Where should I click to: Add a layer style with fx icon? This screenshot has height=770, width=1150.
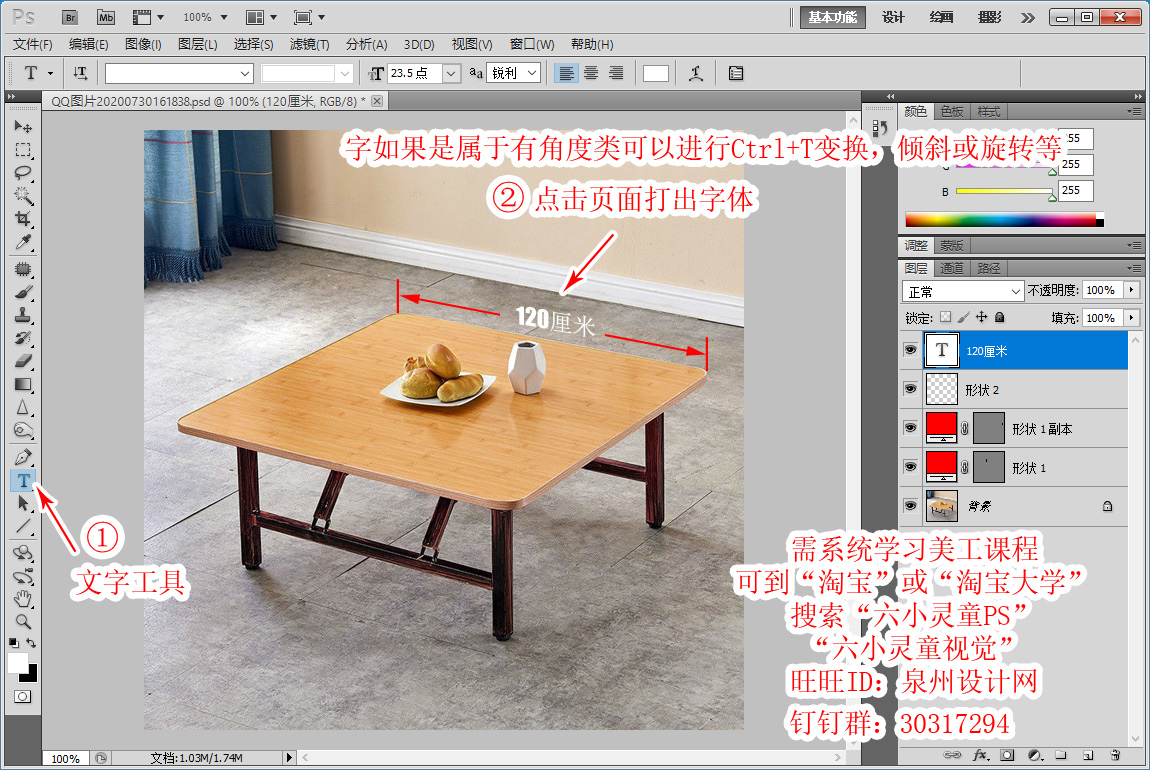981,755
